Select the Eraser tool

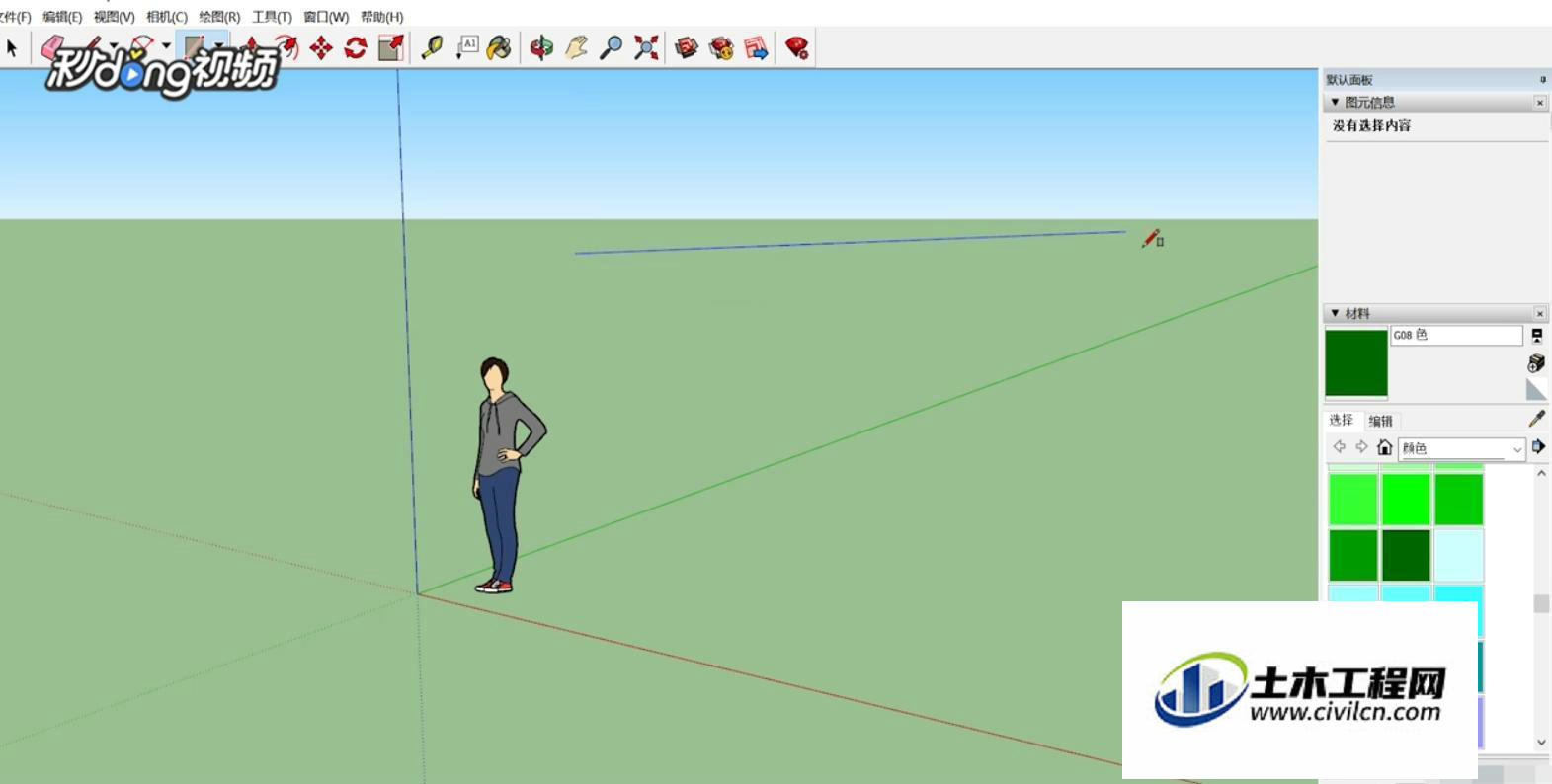pyautogui.click(x=51, y=47)
